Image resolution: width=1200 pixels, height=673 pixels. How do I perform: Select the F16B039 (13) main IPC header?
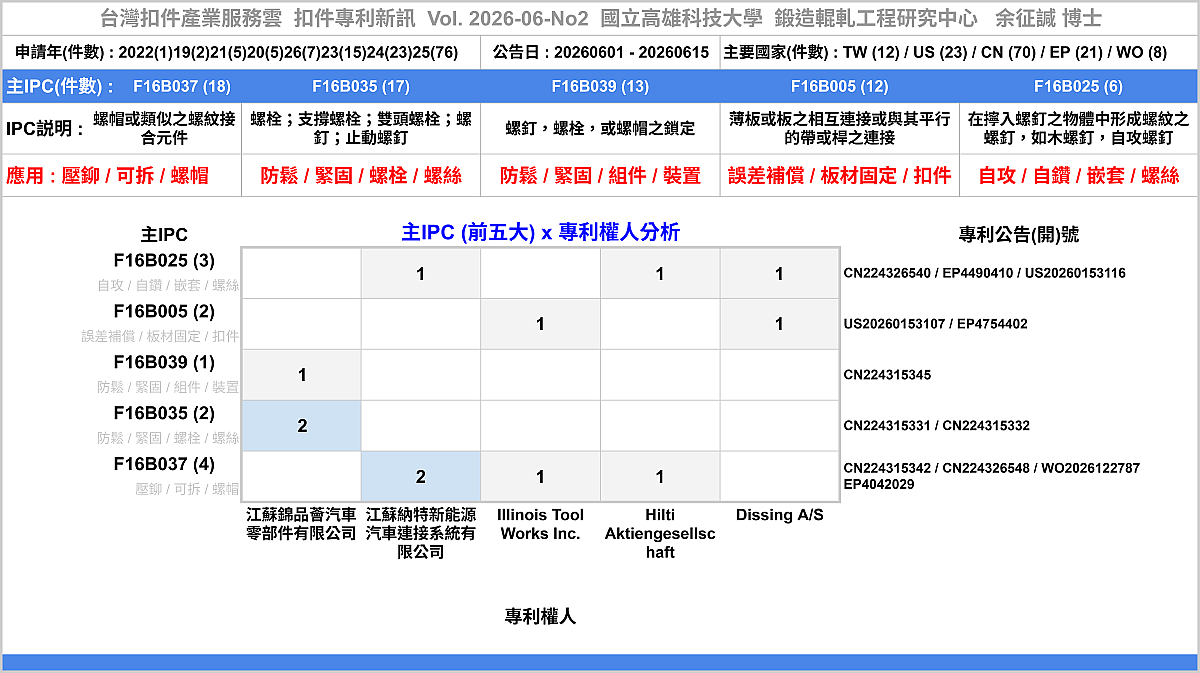click(600, 87)
